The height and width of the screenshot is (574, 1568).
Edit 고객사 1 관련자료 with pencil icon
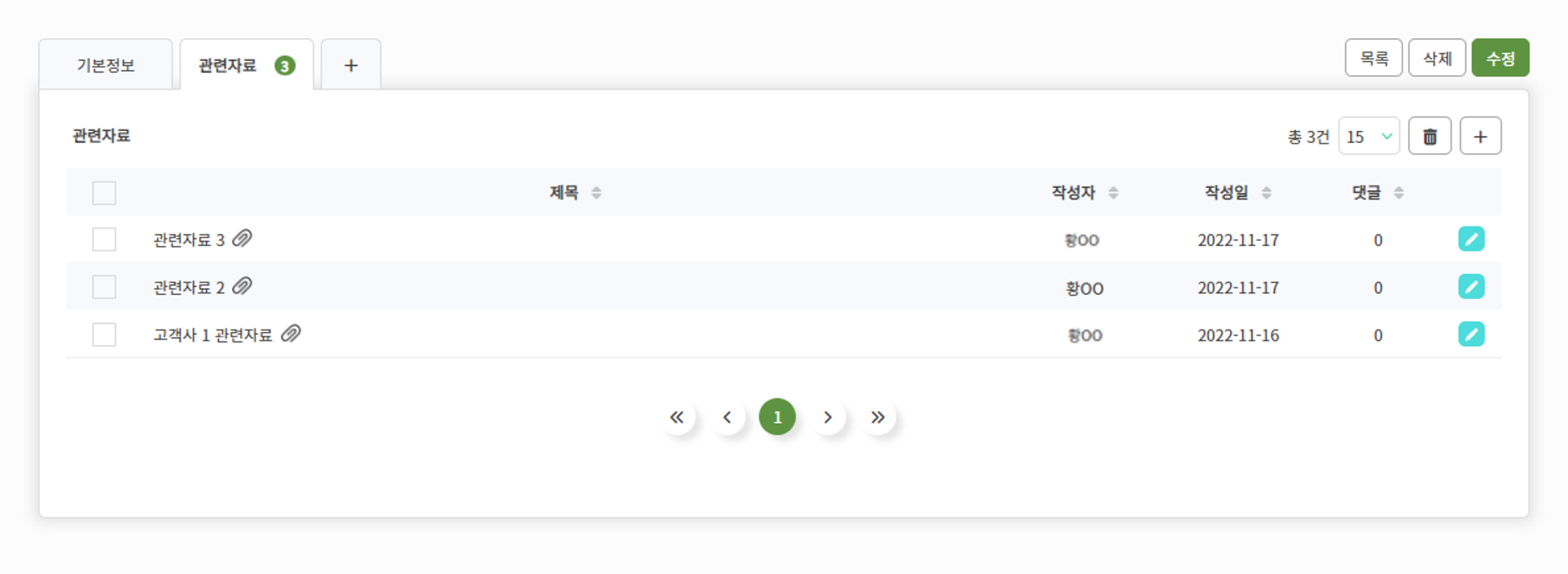pos(1471,334)
